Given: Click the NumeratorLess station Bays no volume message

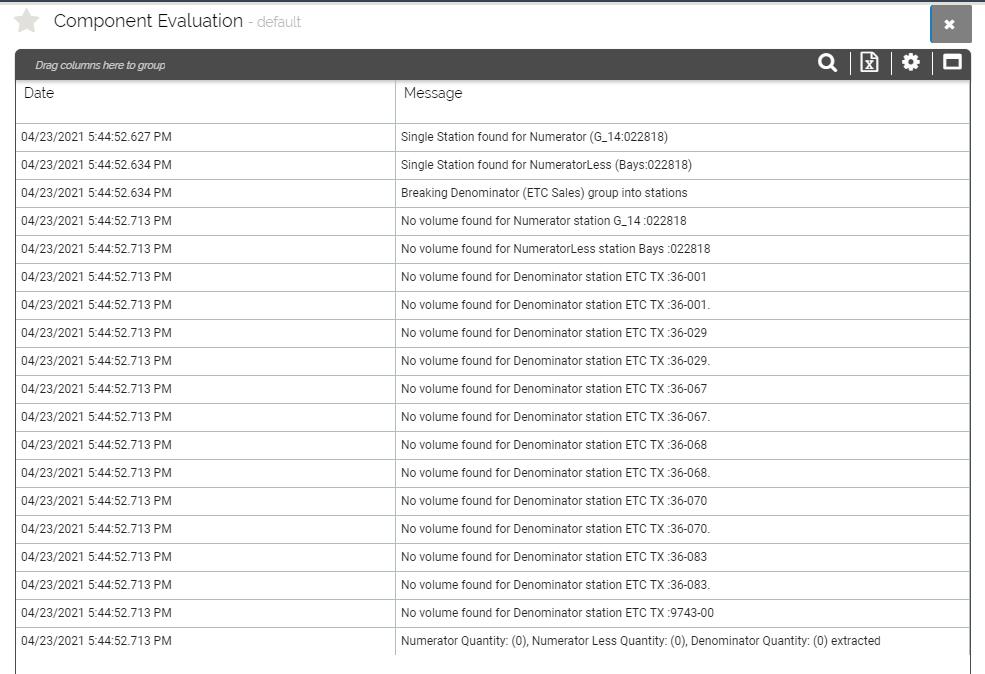Looking at the screenshot, I should click(x=555, y=249).
